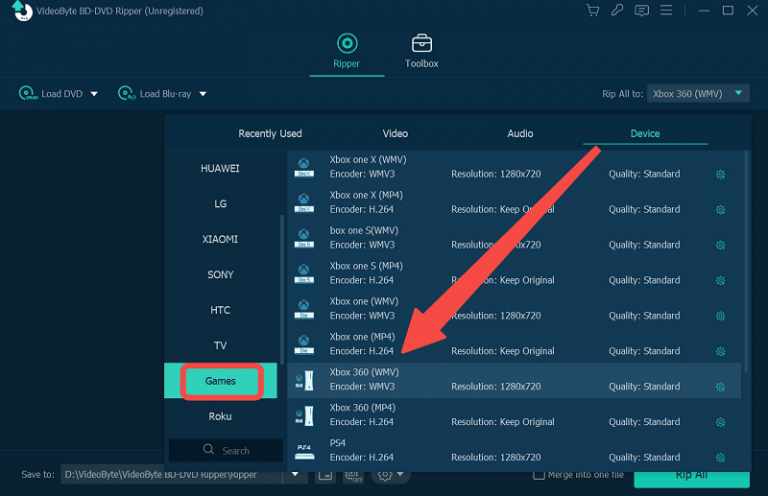Click the Load Blu-ray disc icon
Screen dimensions: 768x496
point(127,93)
